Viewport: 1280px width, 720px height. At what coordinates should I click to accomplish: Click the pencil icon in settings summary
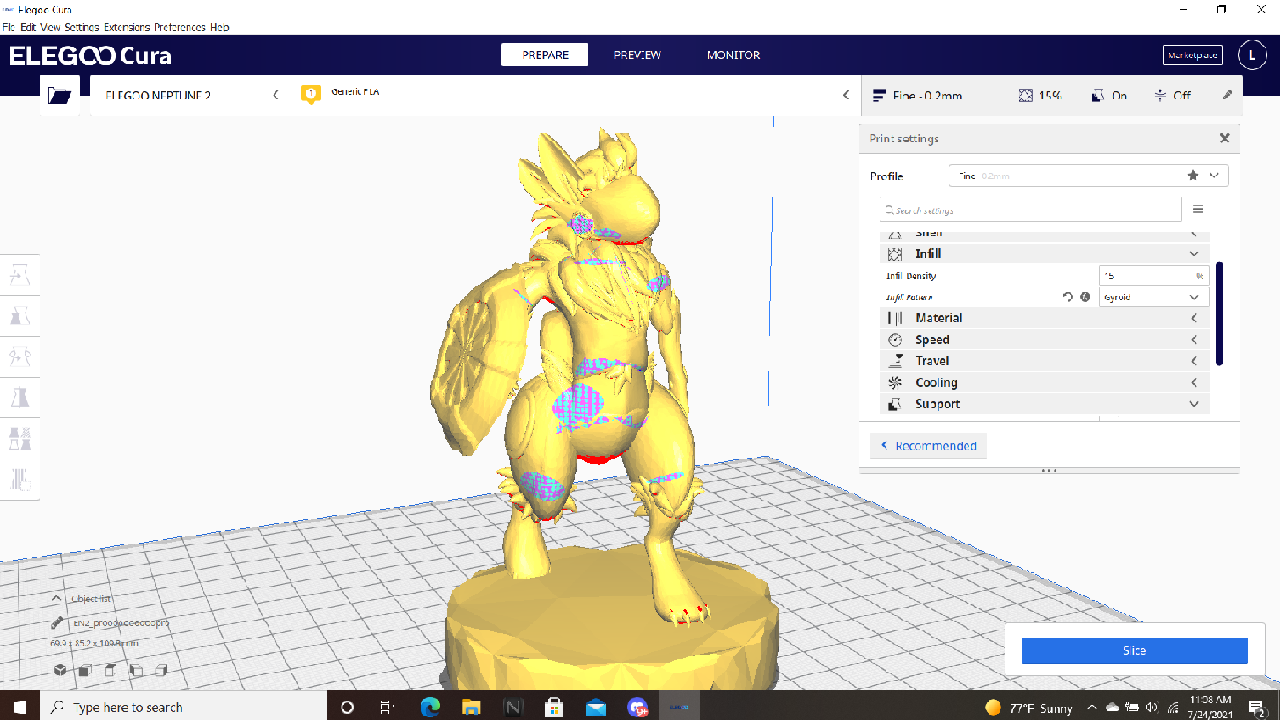click(x=1228, y=95)
